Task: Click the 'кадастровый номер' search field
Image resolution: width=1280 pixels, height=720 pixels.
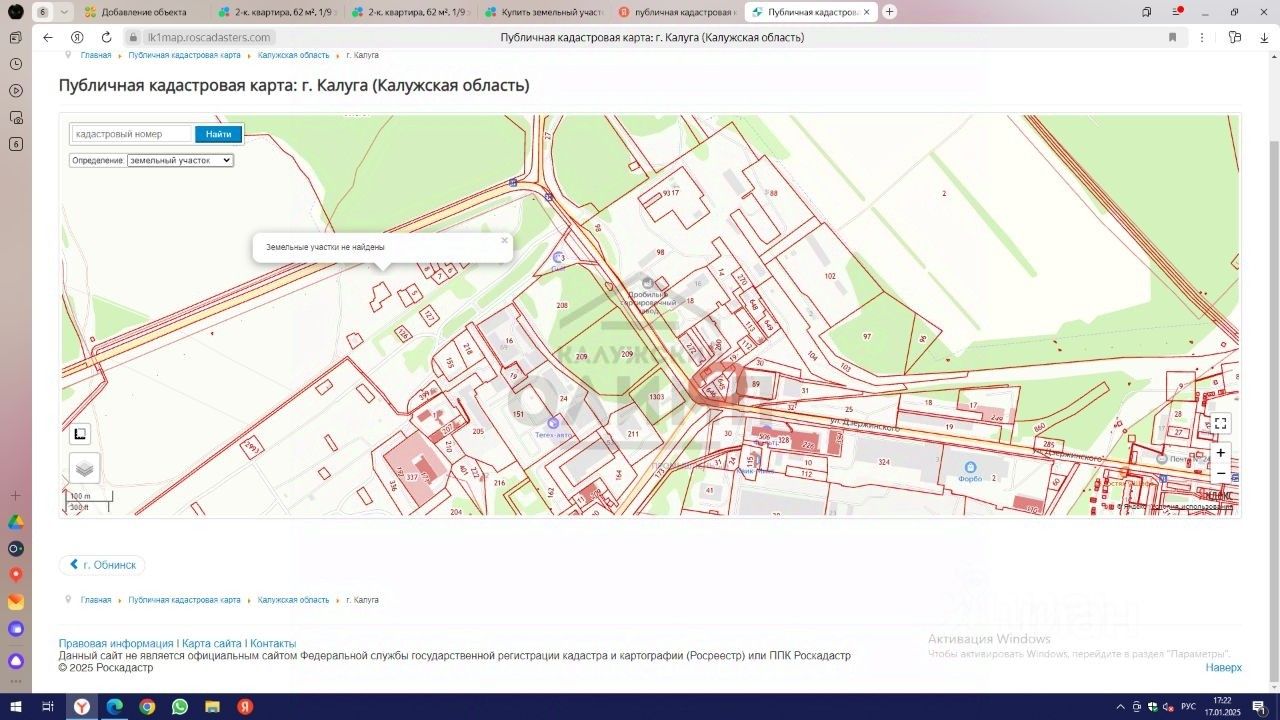Action: [132, 134]
